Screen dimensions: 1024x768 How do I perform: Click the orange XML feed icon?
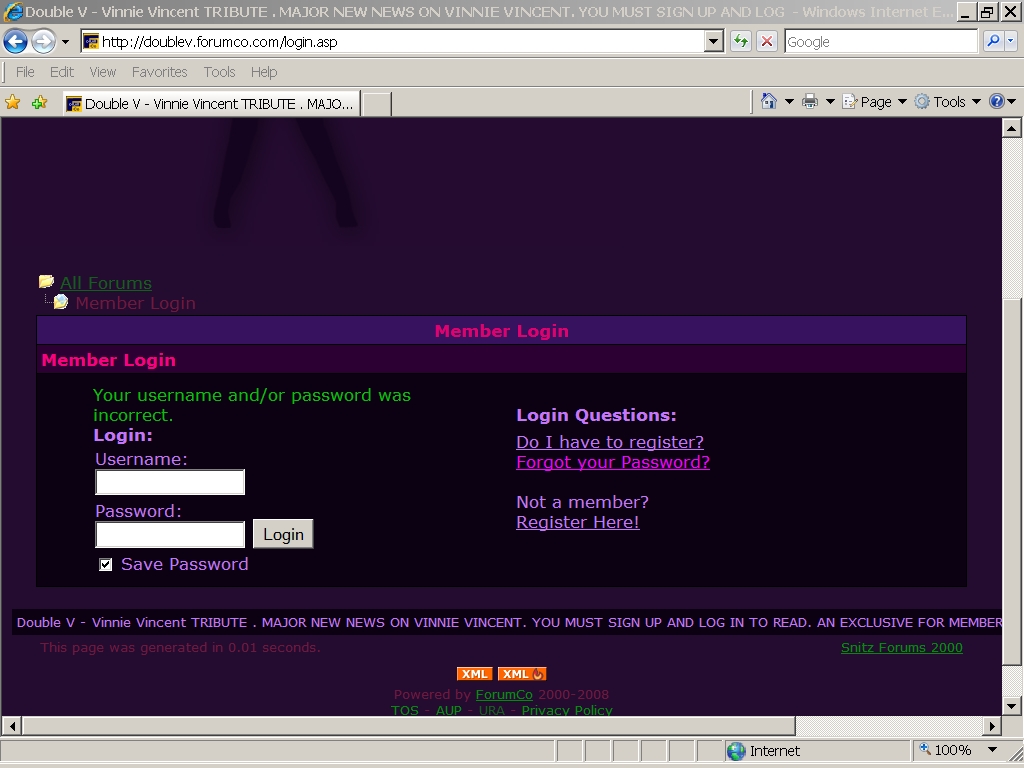[x=475, y=674]
